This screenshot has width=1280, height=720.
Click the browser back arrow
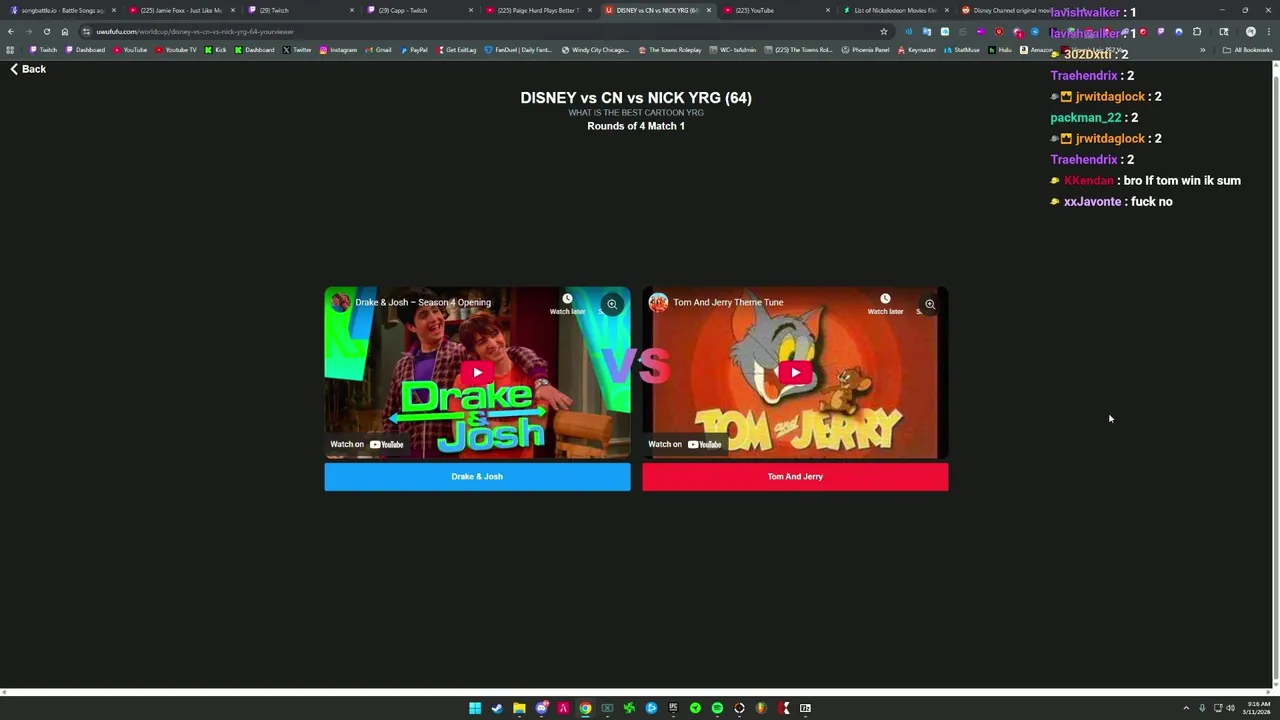tap(11, 31)
